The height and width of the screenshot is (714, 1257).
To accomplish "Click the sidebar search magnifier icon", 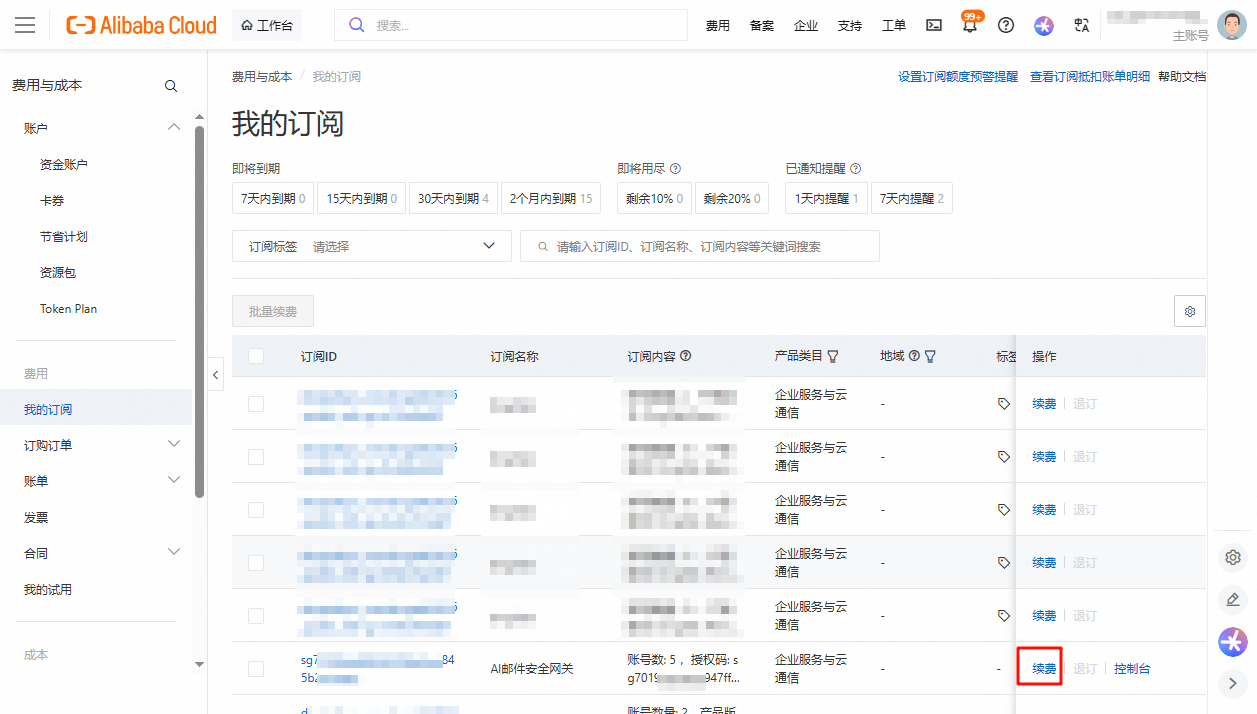I will (x=171, y=86).
